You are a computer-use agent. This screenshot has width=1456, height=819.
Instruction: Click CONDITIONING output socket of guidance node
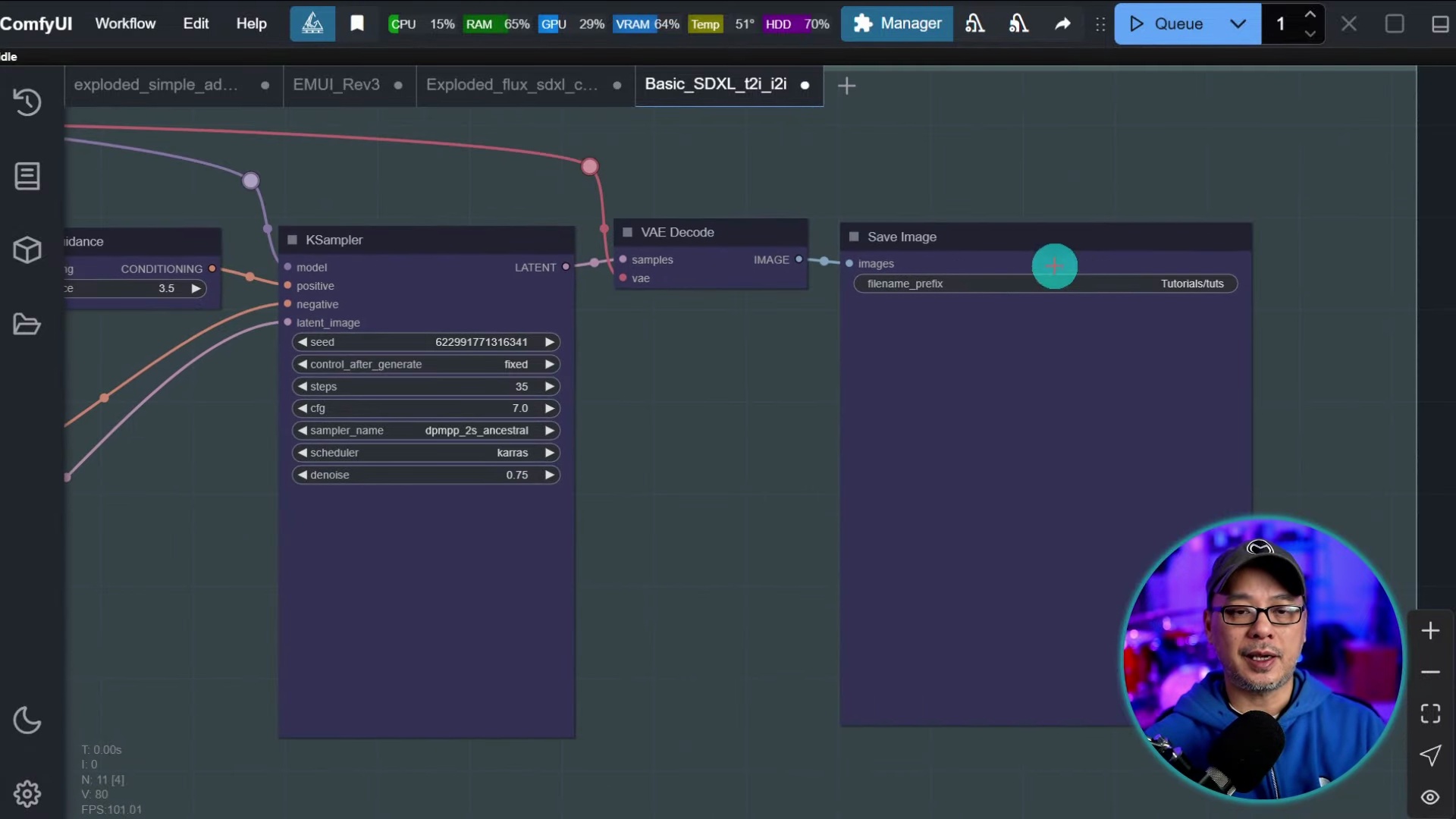pos(212,268)
